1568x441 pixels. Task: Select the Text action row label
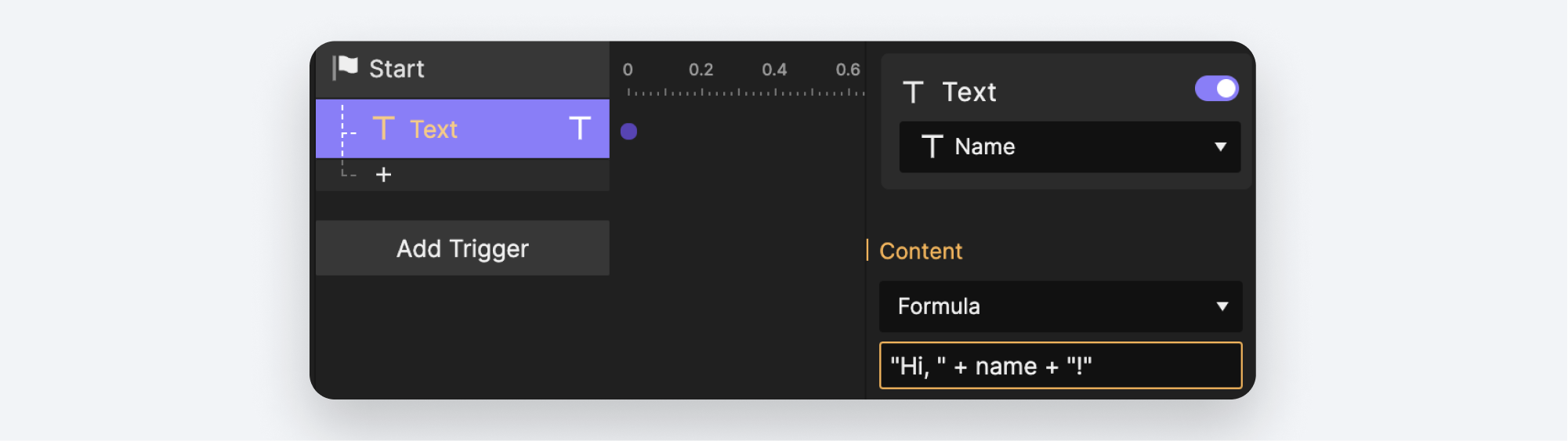pyautogui.click(x=433, y=129)
